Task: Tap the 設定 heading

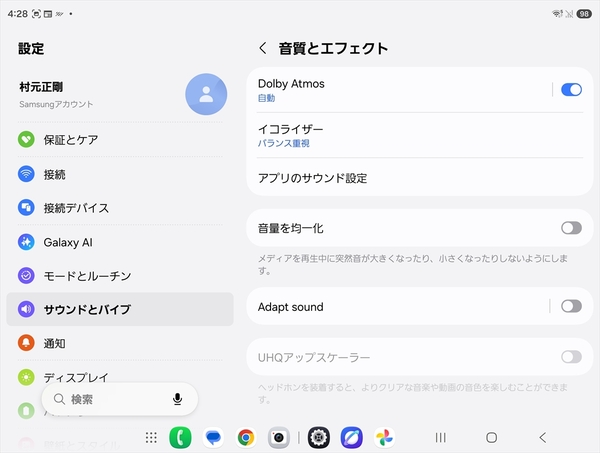Action: tap(31, 49)
